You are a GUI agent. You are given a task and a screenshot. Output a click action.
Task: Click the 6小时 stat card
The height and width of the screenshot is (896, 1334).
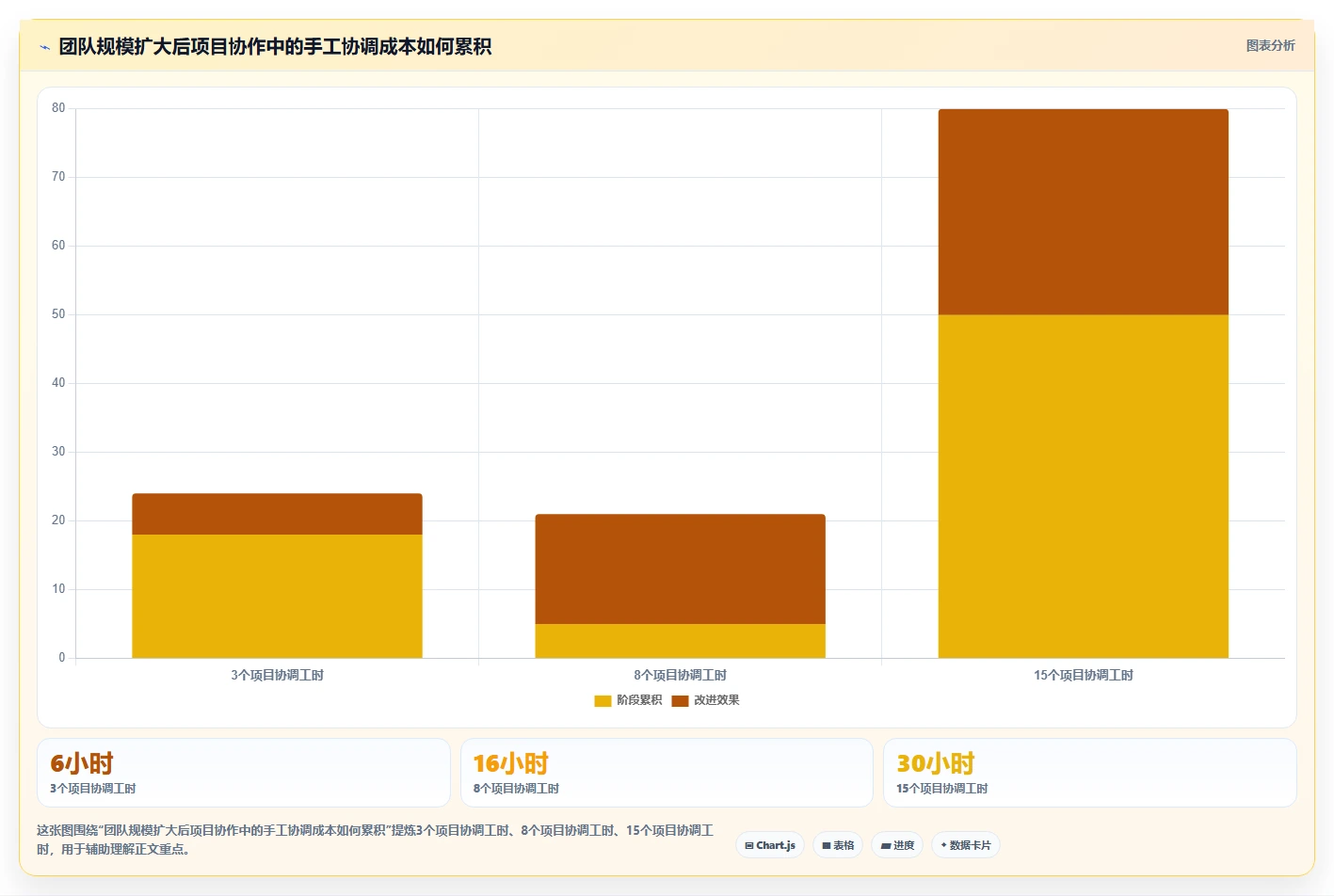(x=243, y=773)
